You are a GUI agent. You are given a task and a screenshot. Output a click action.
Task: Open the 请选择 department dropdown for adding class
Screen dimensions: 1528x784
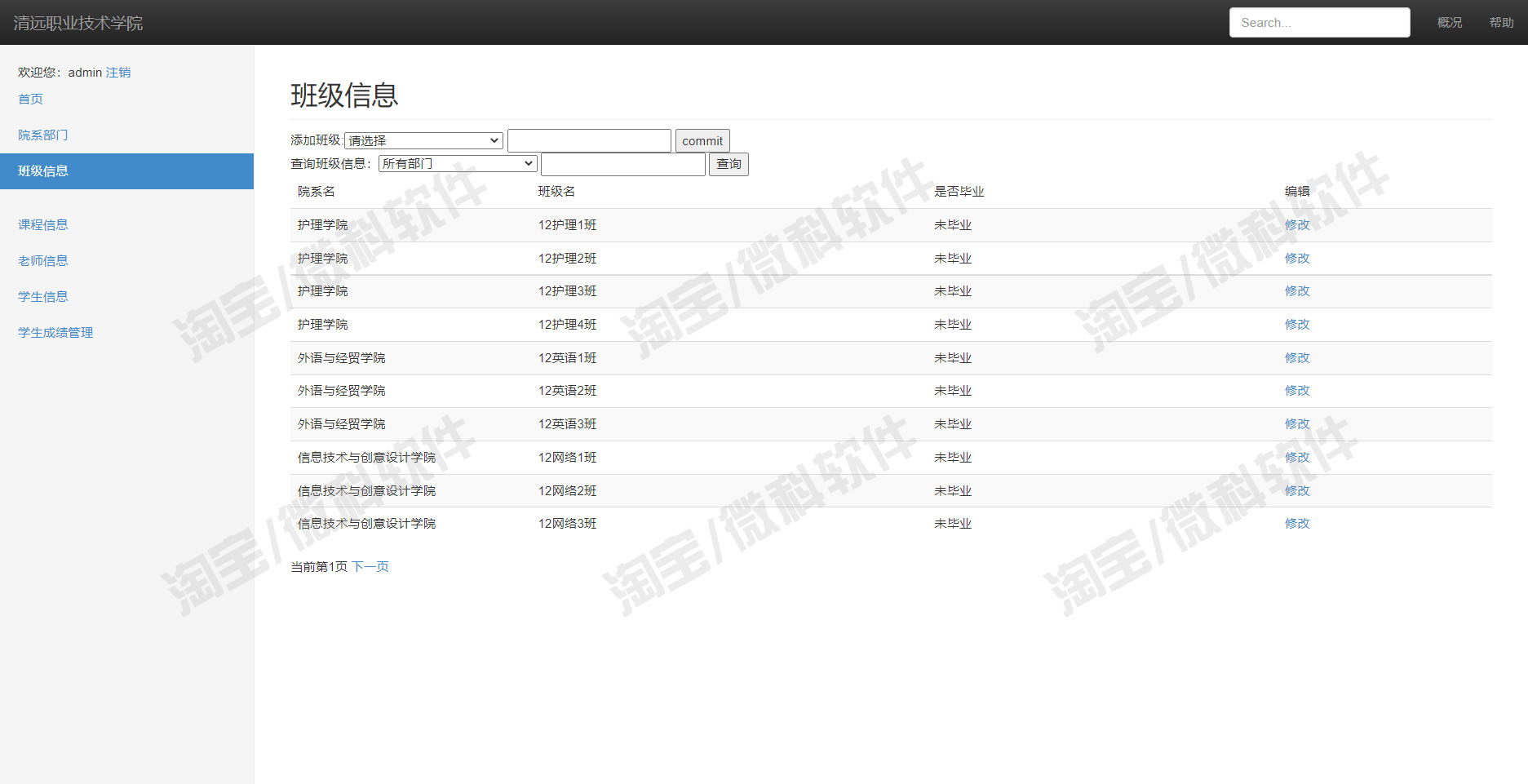(423, 140)
